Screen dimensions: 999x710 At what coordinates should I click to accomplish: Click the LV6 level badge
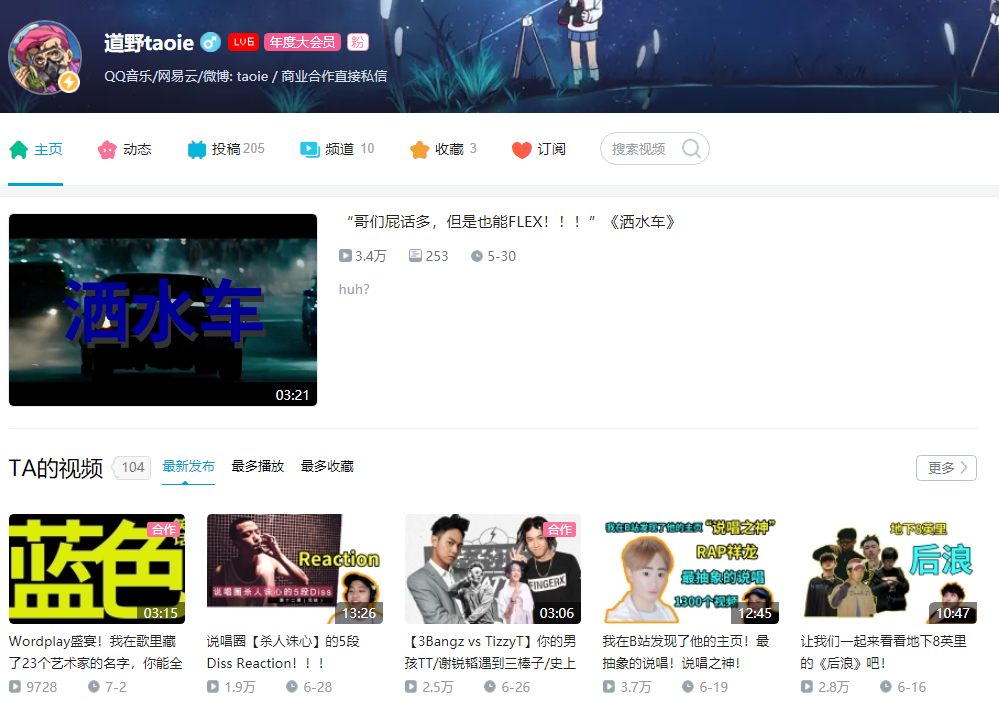point(243,42)
